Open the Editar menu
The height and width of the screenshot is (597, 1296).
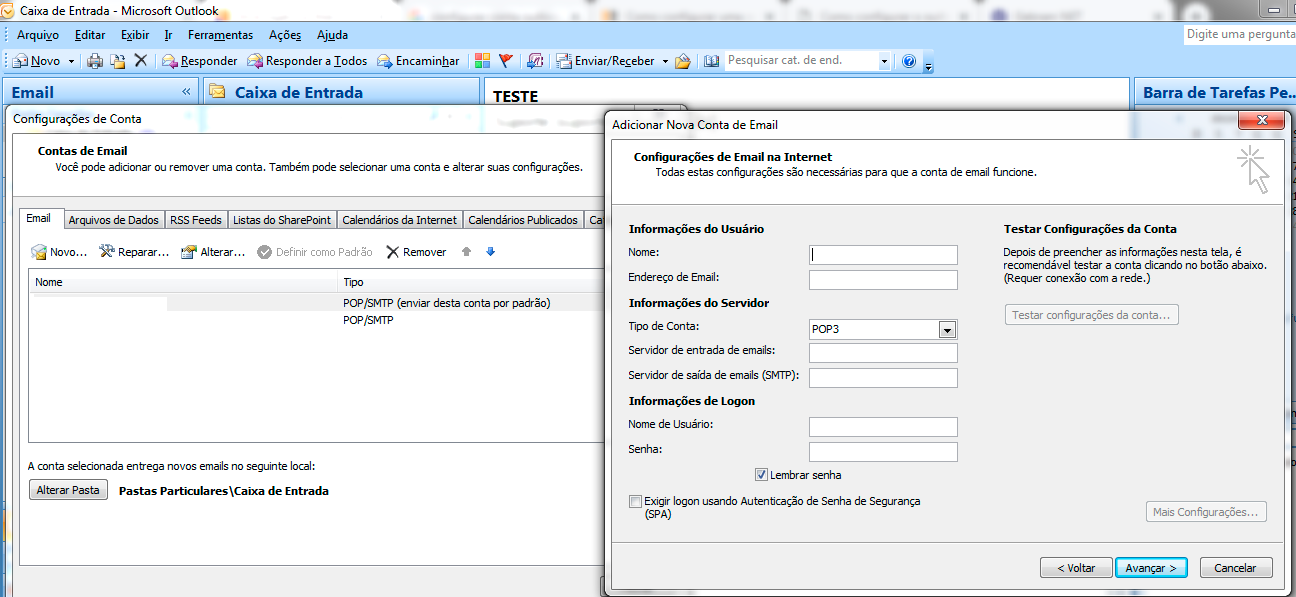click(x=90, y=35)
